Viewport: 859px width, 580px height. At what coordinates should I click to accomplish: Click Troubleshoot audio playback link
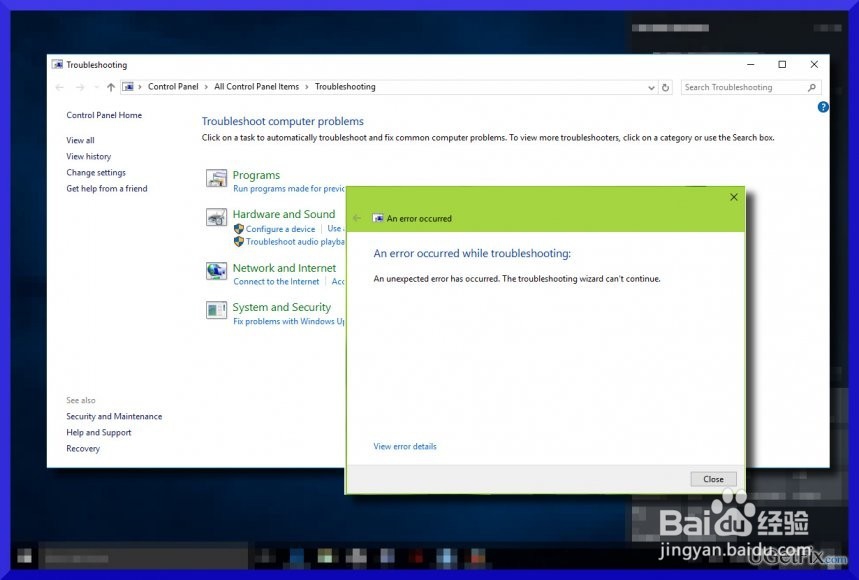295,242
